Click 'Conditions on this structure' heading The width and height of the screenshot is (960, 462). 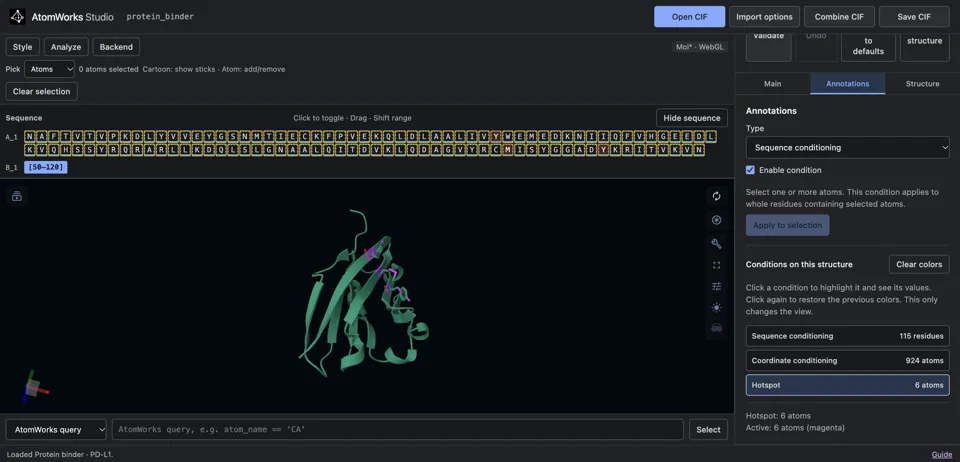coord(799,264)
